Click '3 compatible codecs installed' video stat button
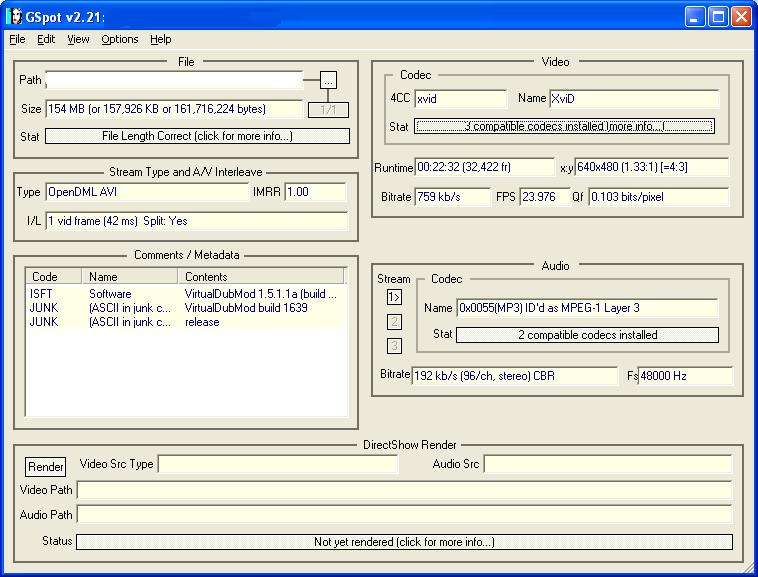The height and width of the screenshot is (577, 758). pyautogui.click(x=564, y=126)
